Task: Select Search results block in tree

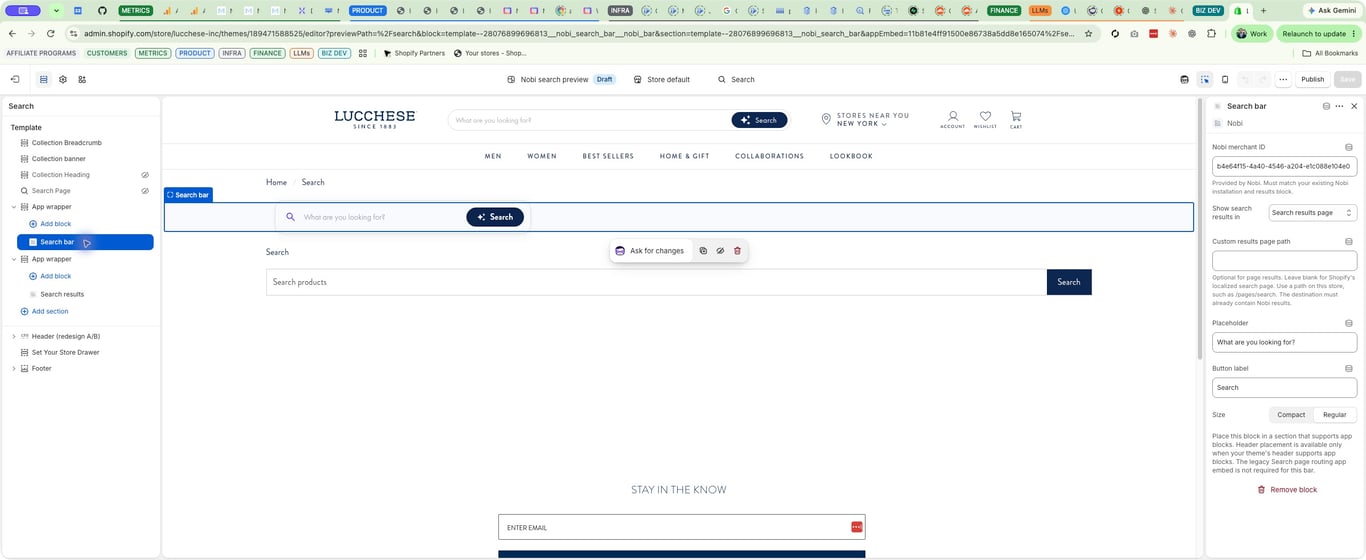Action: [62, 294]
